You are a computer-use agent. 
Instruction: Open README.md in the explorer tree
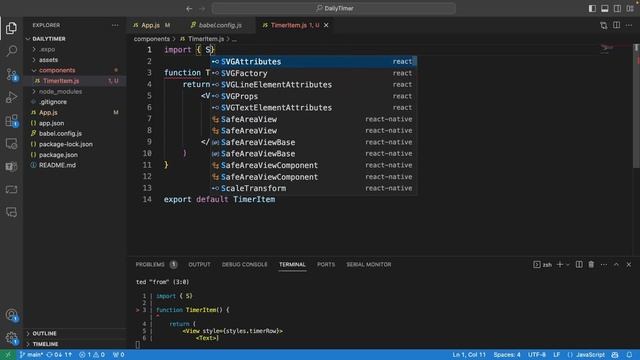click(57, 165)
